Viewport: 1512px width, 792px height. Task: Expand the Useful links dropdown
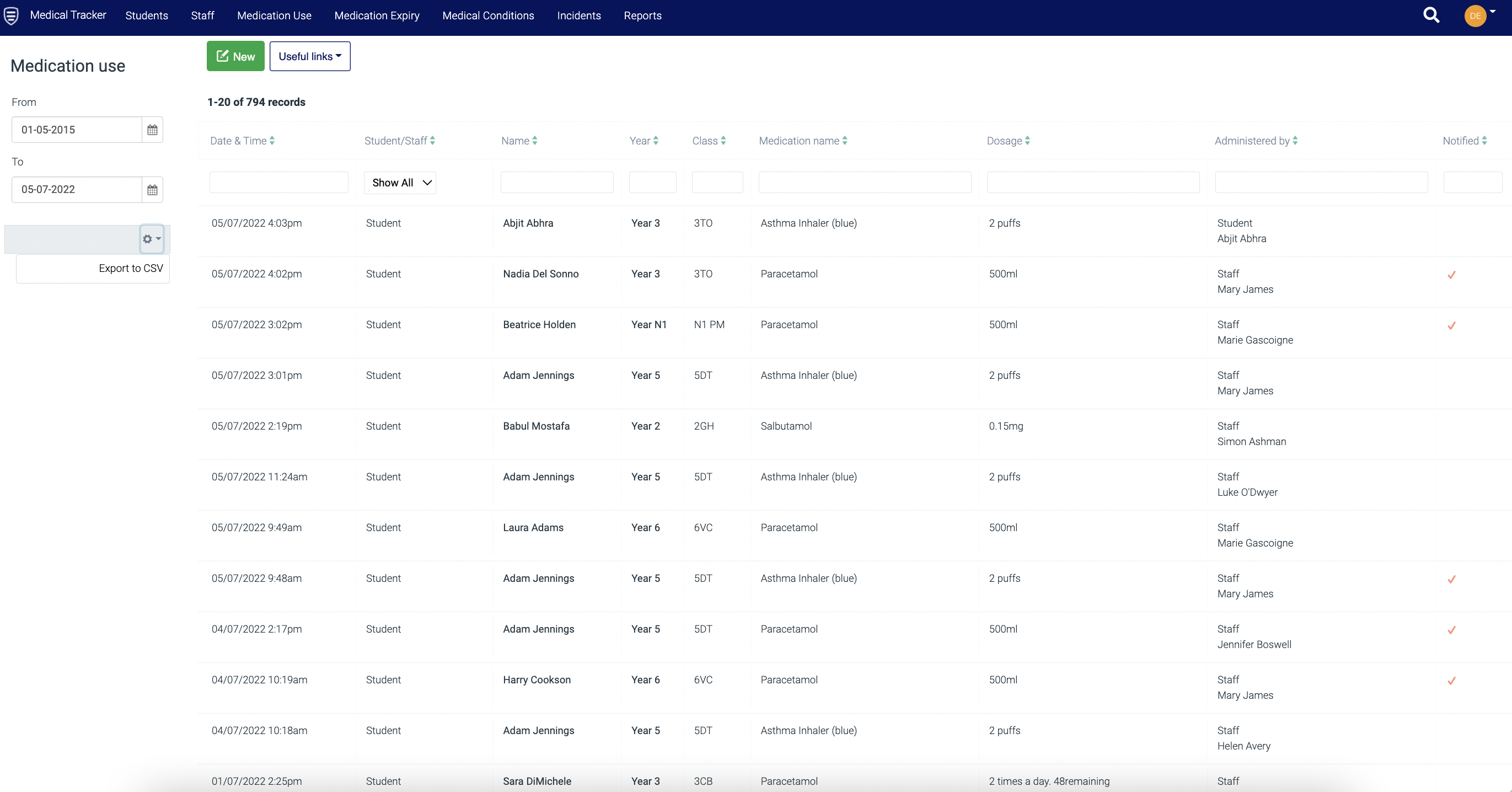(x=309, y=56)
